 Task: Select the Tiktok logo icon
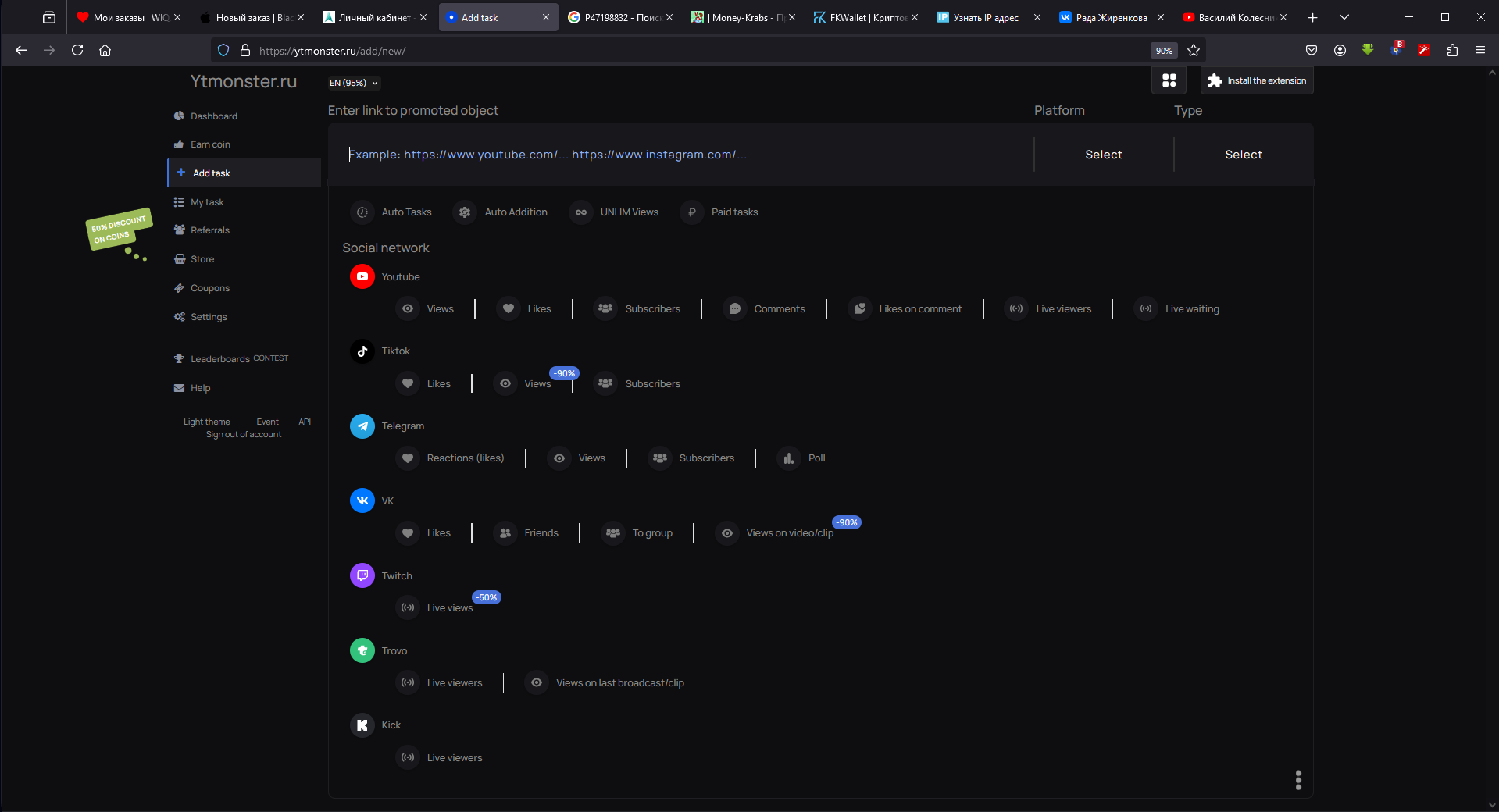click(362, 351)
